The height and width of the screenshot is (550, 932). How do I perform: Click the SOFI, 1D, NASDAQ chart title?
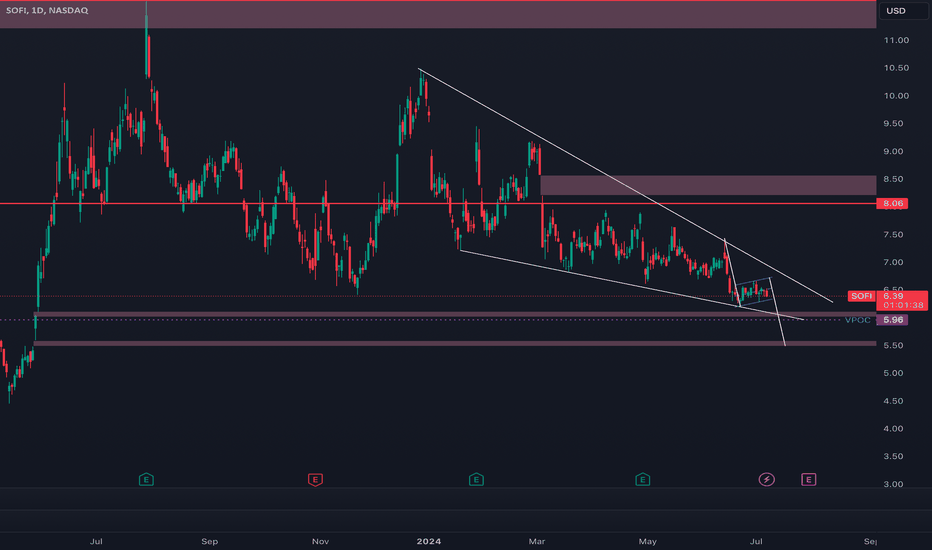[x=47, y=10]
